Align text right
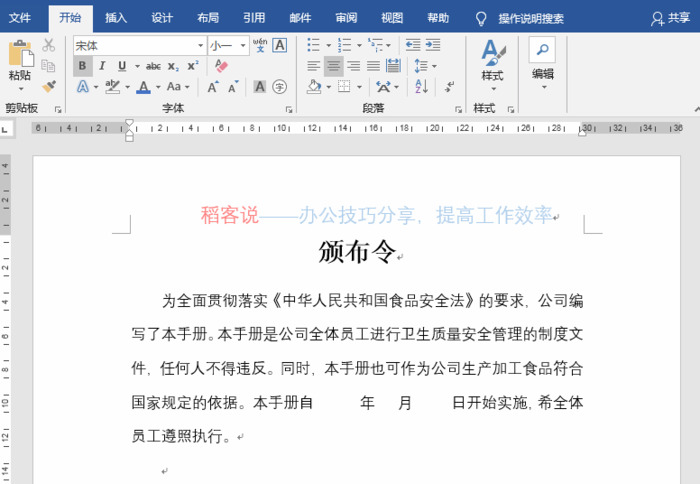 (x=354, y=66)
